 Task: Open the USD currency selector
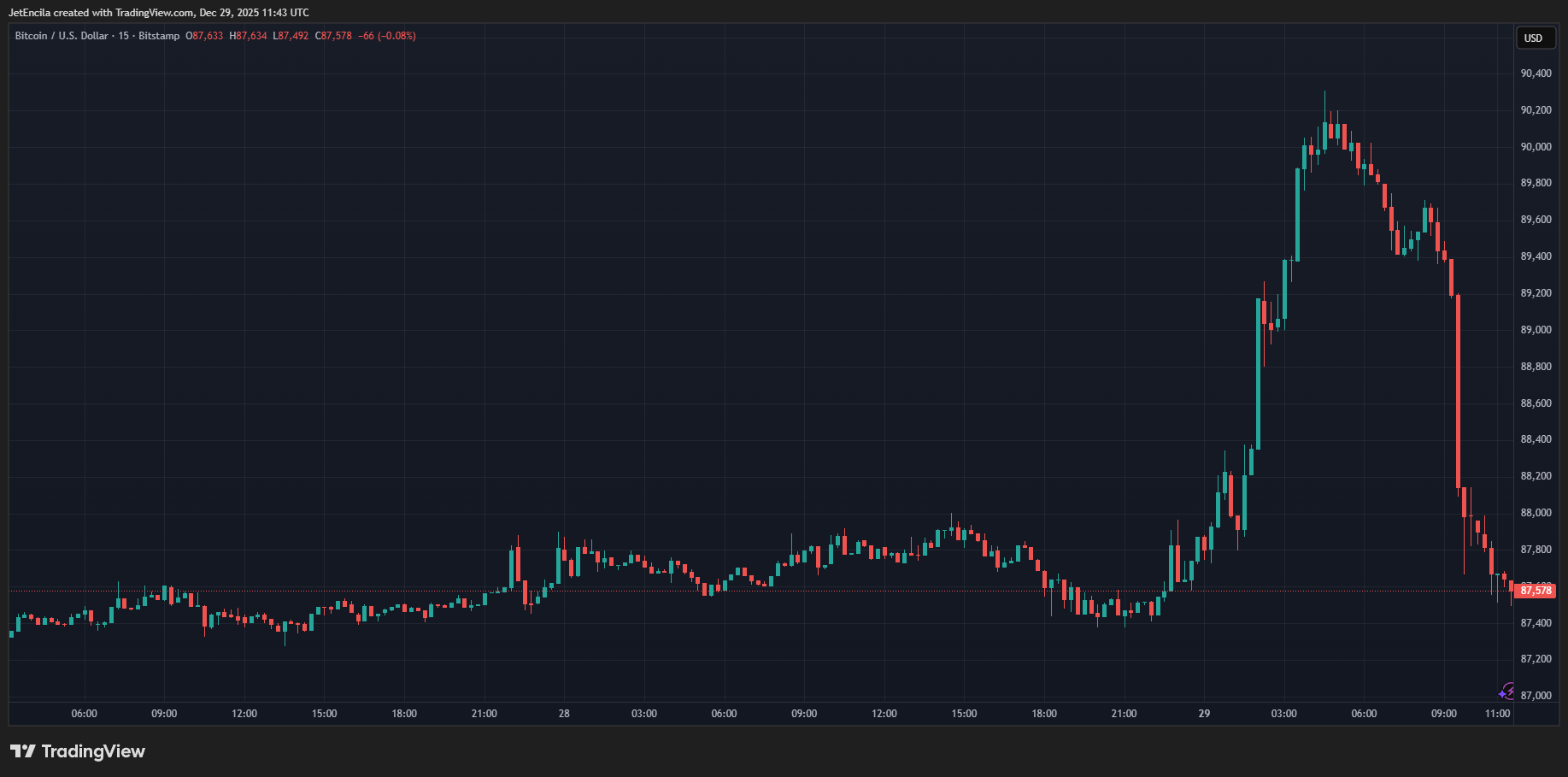coord(1534,38)
